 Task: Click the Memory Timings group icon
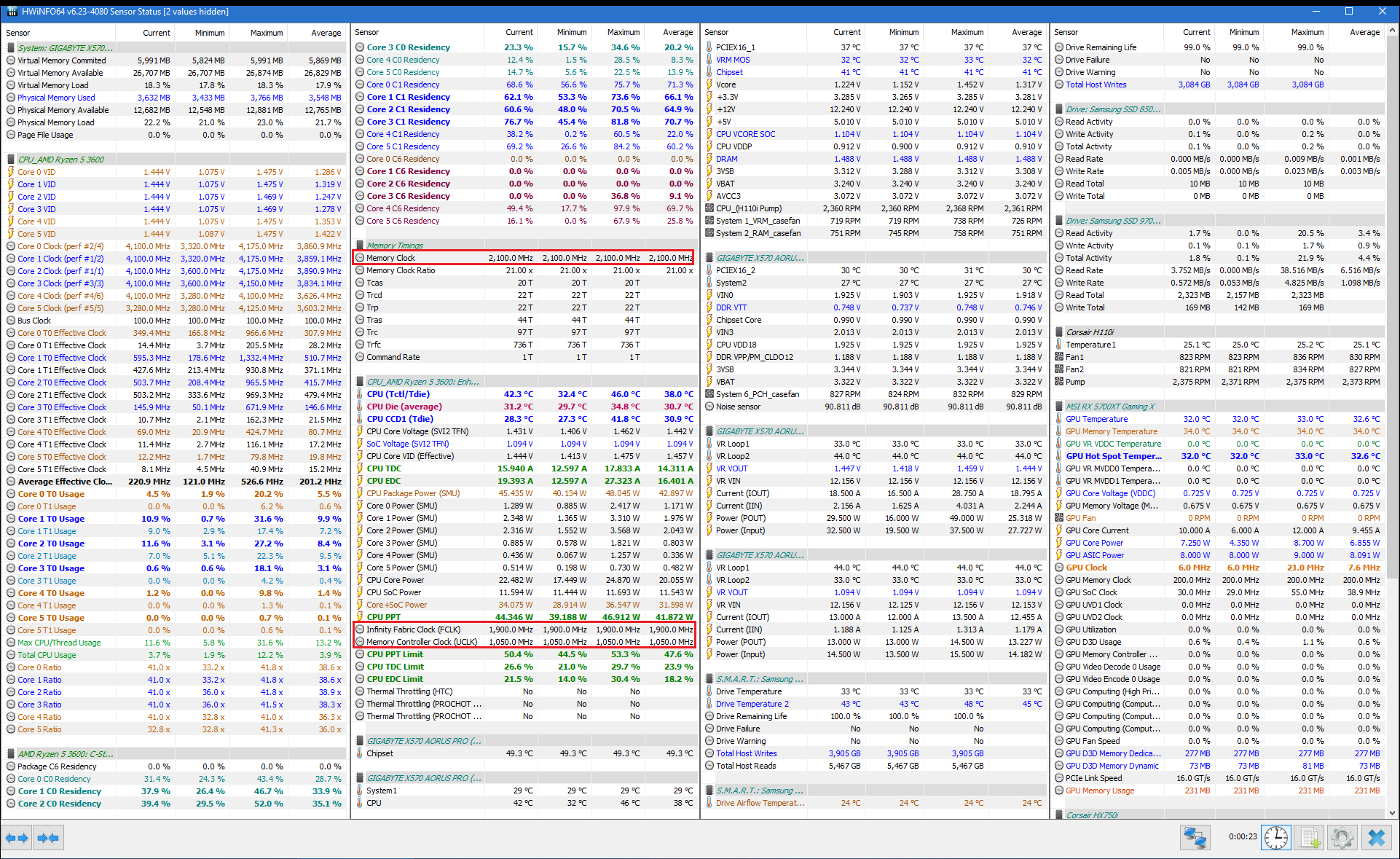coord(360,246)
